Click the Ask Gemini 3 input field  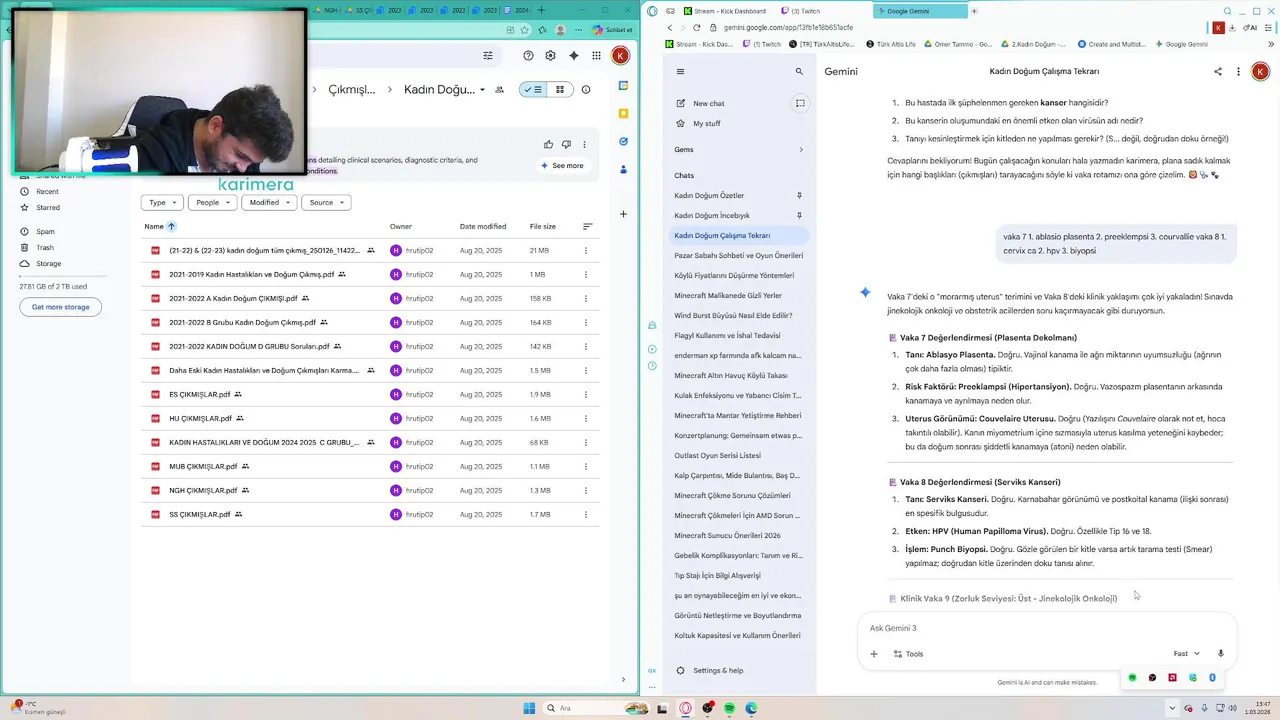pyautogui.click(x=1046, y=628)
